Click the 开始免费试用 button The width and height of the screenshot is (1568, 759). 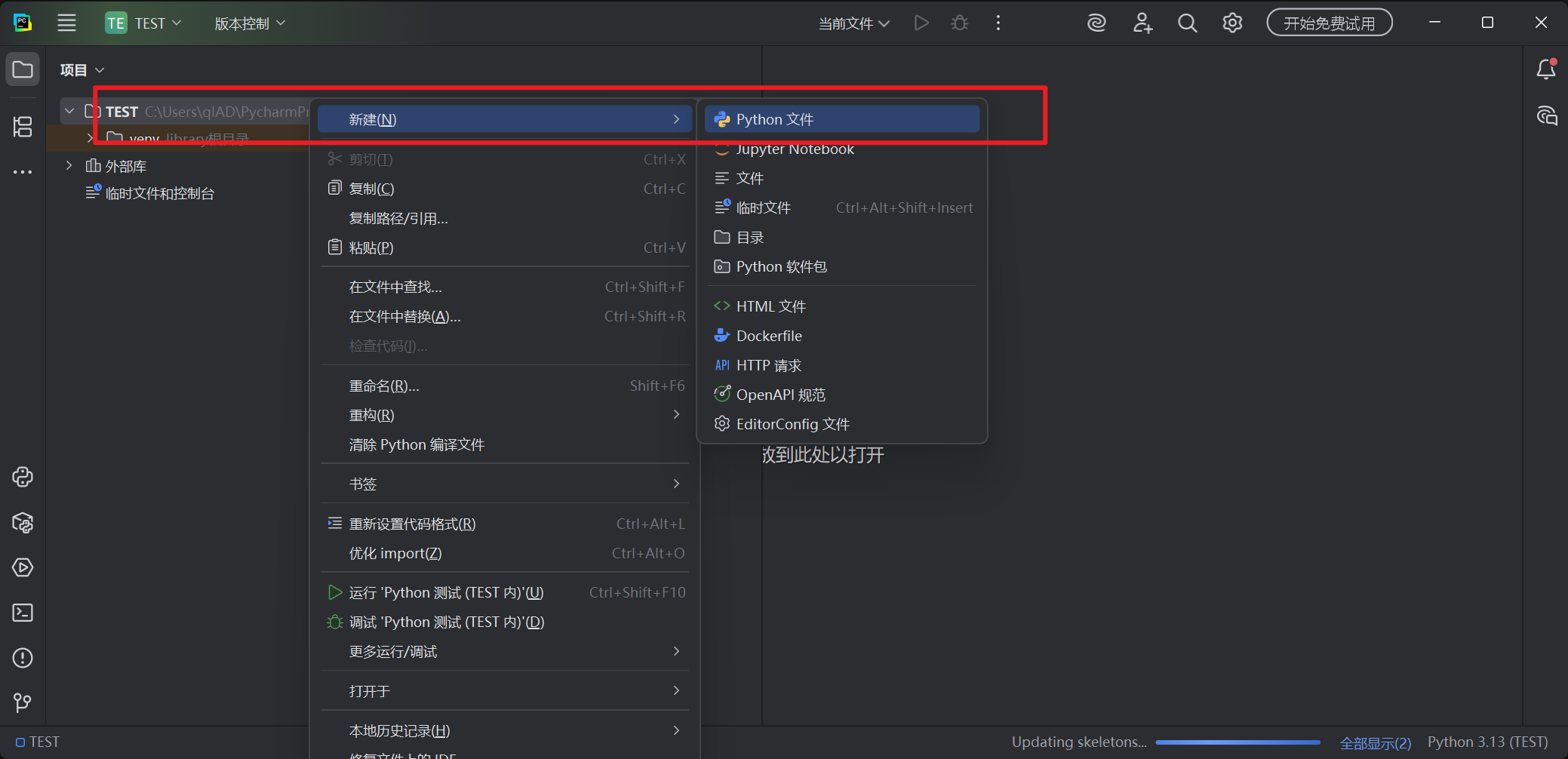coord(1329,23)
